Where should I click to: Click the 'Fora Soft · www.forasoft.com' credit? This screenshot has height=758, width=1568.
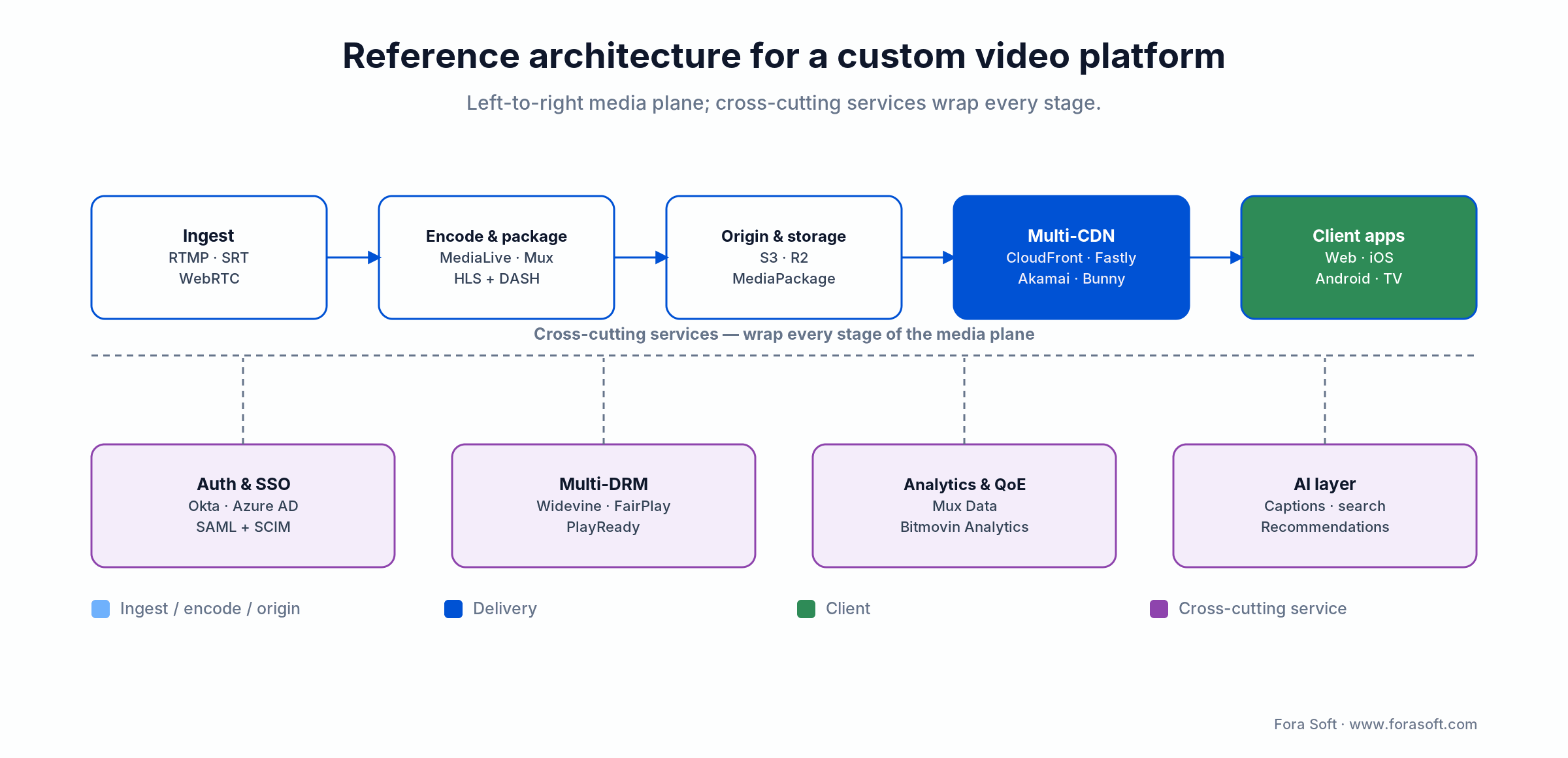1375,724
